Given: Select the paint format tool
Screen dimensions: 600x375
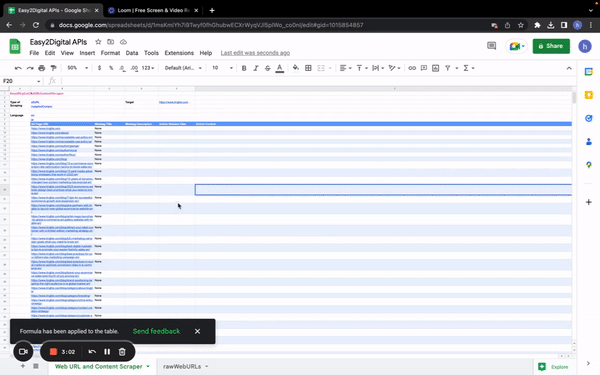Looking at the screenshot, I should pyautogui.click(x=54, y=68).
